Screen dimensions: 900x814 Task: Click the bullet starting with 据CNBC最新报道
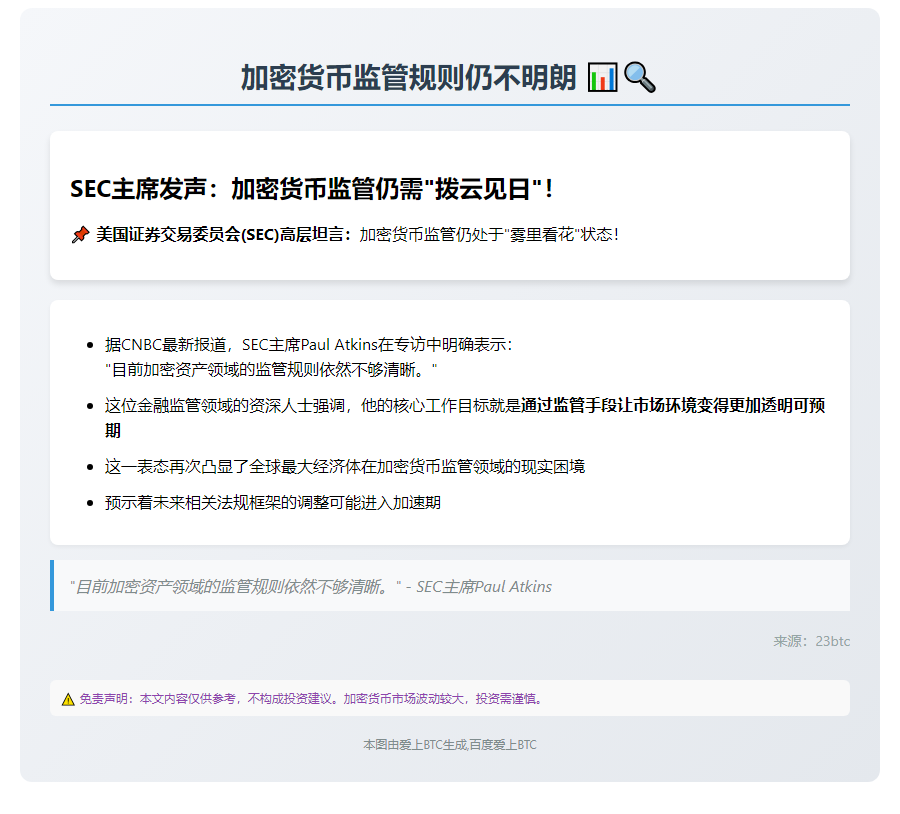click(x=309, y=345)
